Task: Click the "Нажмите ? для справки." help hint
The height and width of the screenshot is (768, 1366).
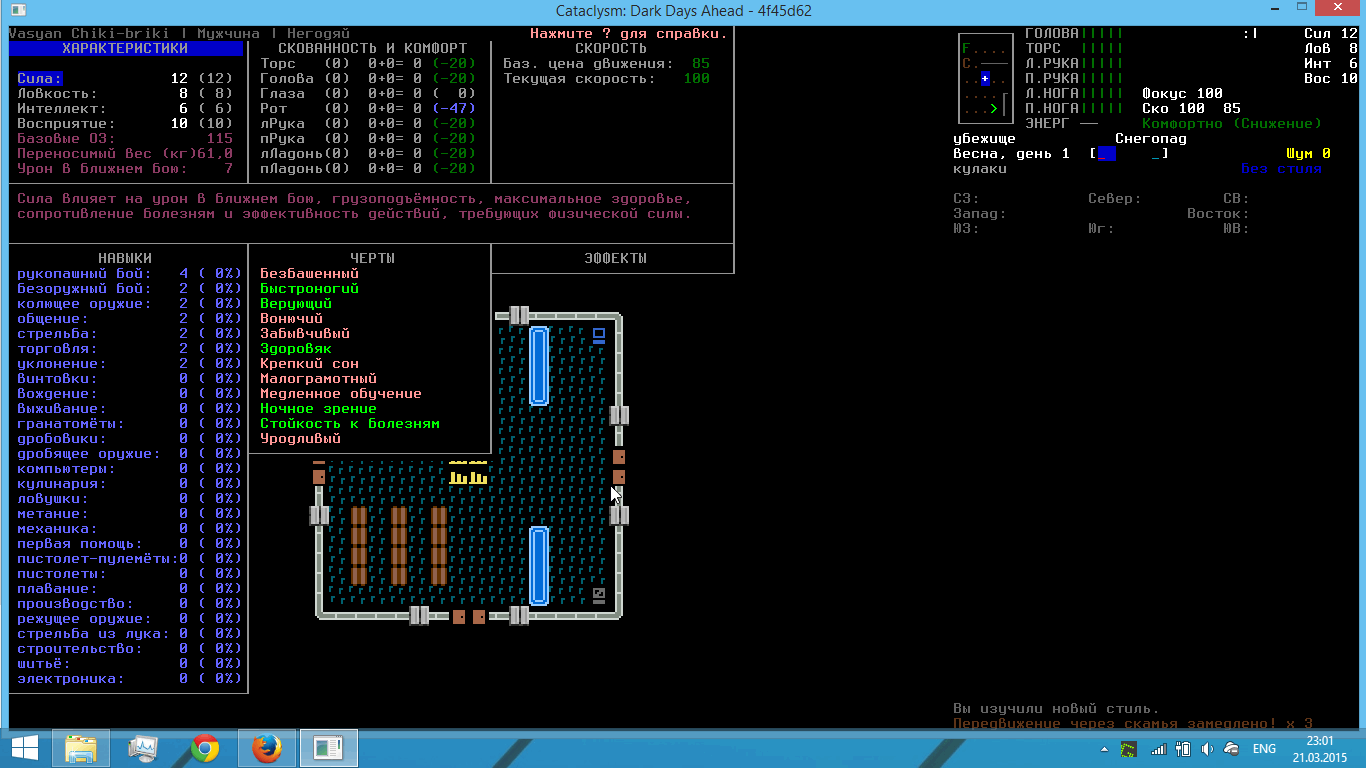Action: coord(629,33)
